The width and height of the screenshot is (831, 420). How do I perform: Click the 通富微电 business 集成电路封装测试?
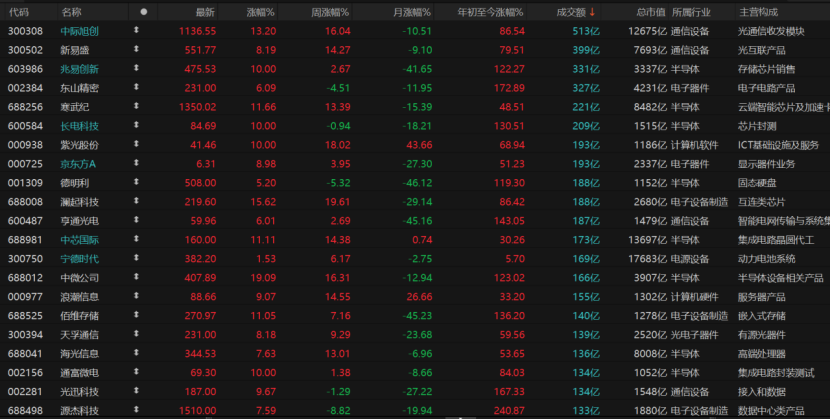click(x=776, y=373)
